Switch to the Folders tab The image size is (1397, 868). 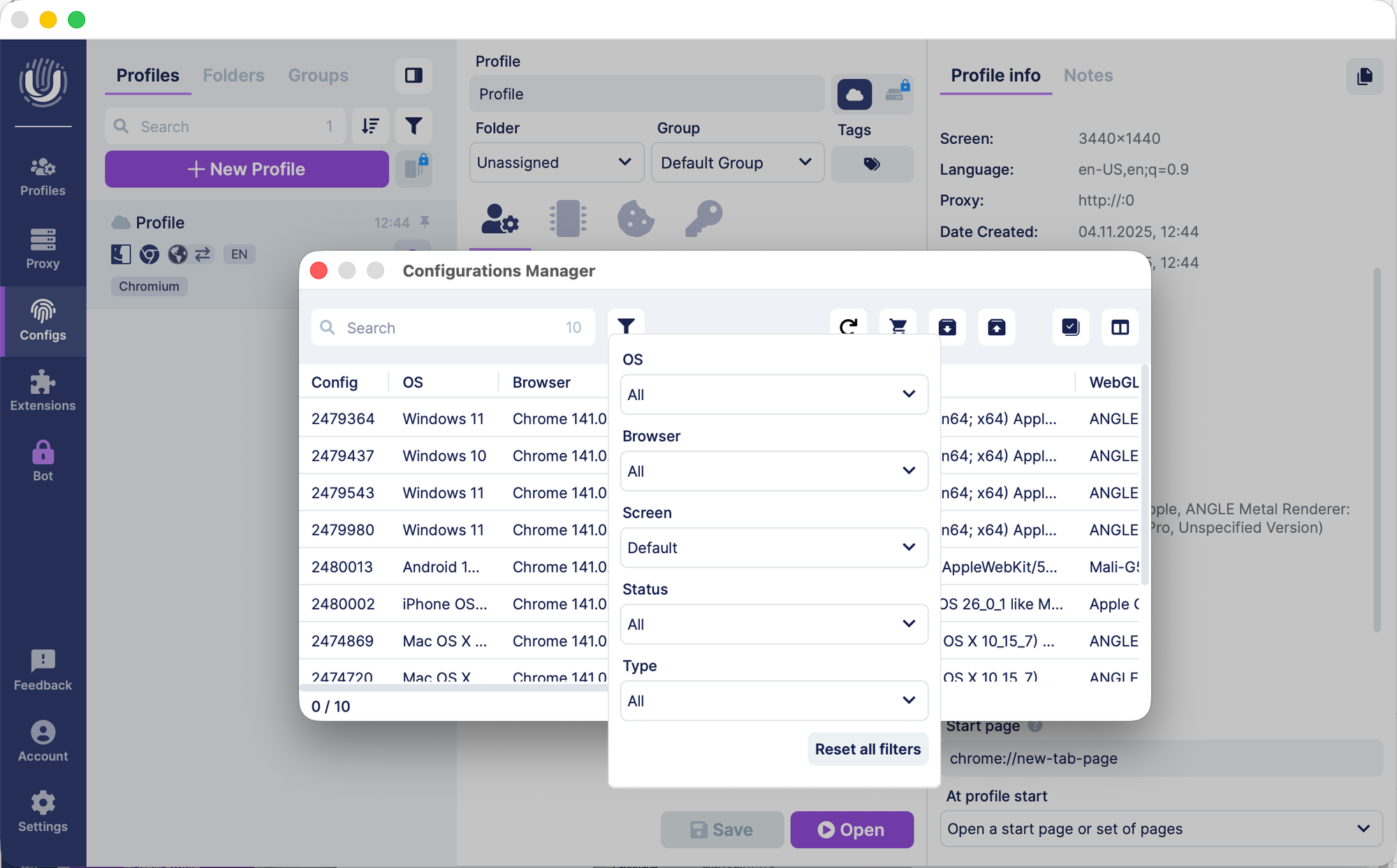coord(233,75)
